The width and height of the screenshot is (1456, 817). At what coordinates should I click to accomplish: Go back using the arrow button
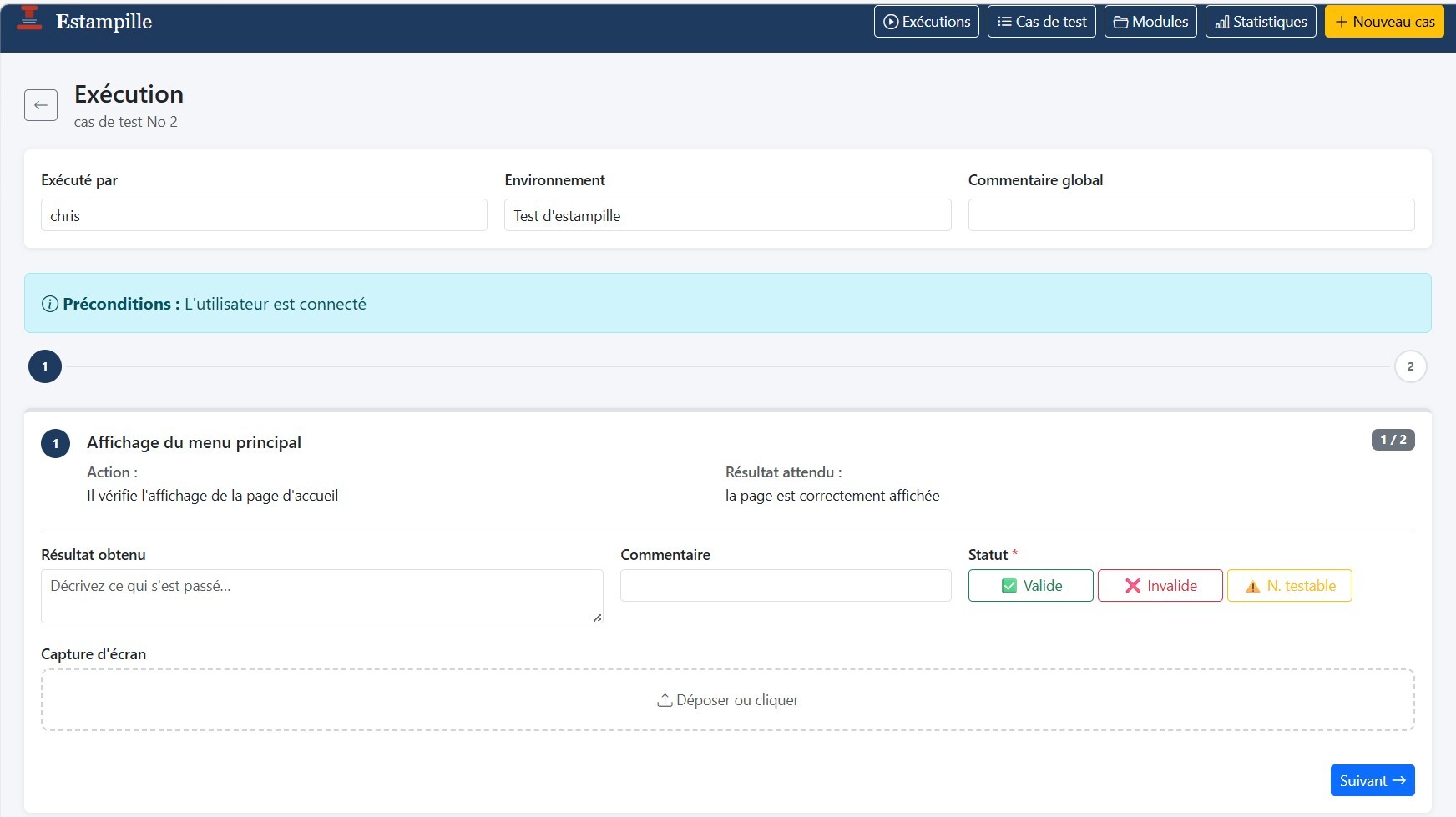41,105
